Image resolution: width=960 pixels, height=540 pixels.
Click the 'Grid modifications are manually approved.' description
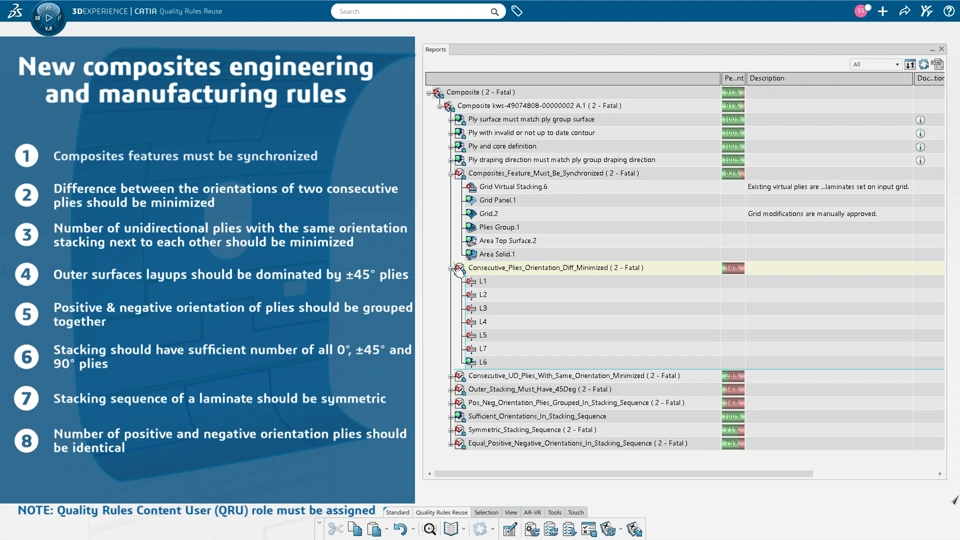pos(812,214)
